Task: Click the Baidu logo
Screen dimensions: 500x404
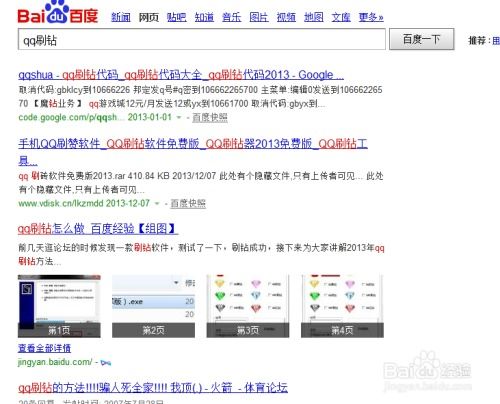Action: (x=58, y=12)
